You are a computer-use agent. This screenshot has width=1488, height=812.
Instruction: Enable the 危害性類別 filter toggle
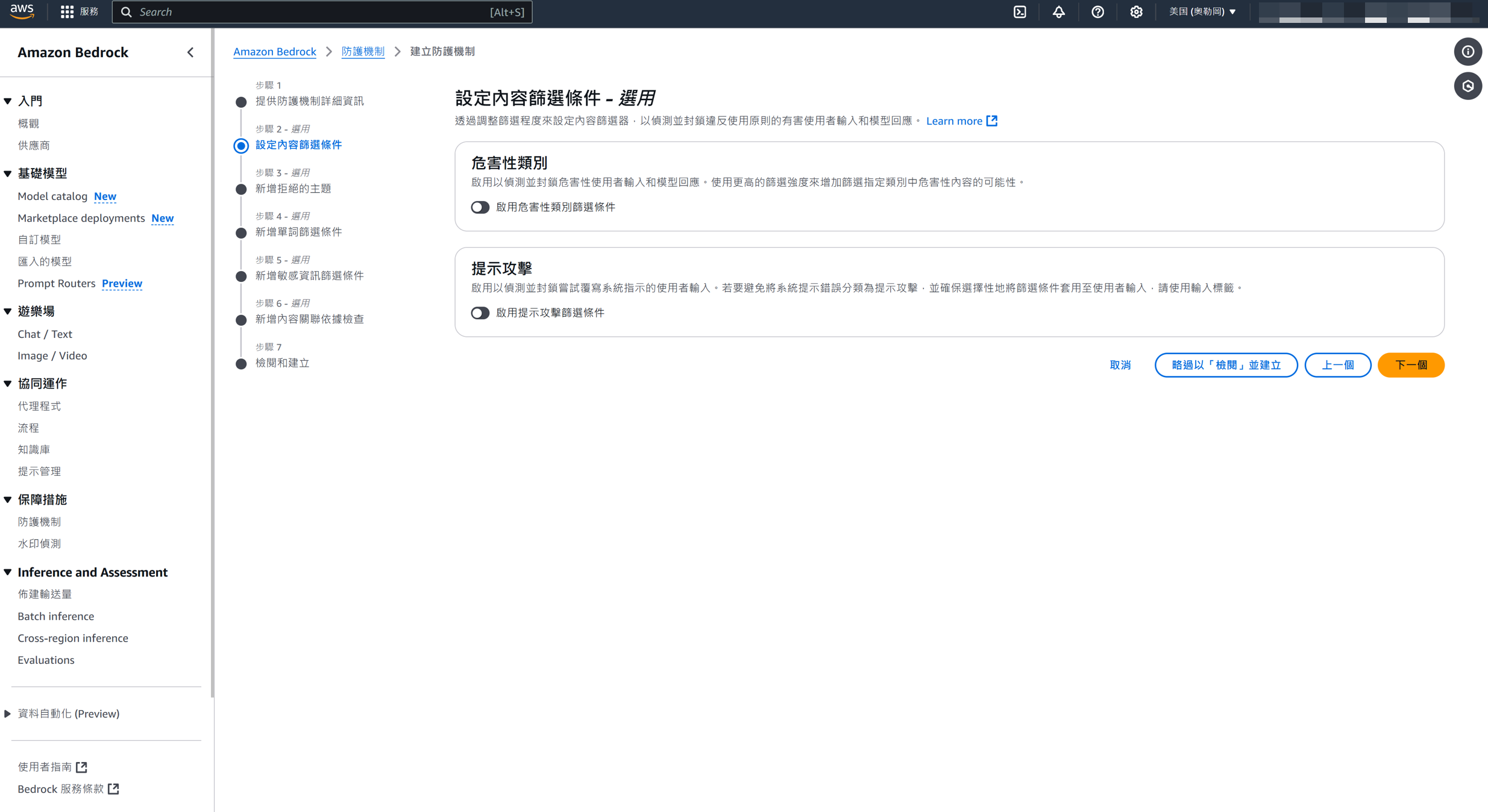pyautogui.click(x=480, y=207)
